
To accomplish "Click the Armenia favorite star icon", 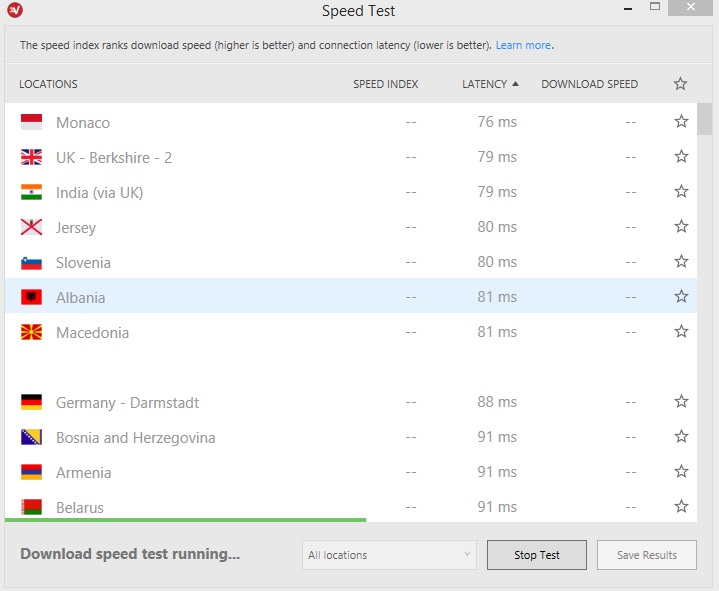I will point(681,471).
